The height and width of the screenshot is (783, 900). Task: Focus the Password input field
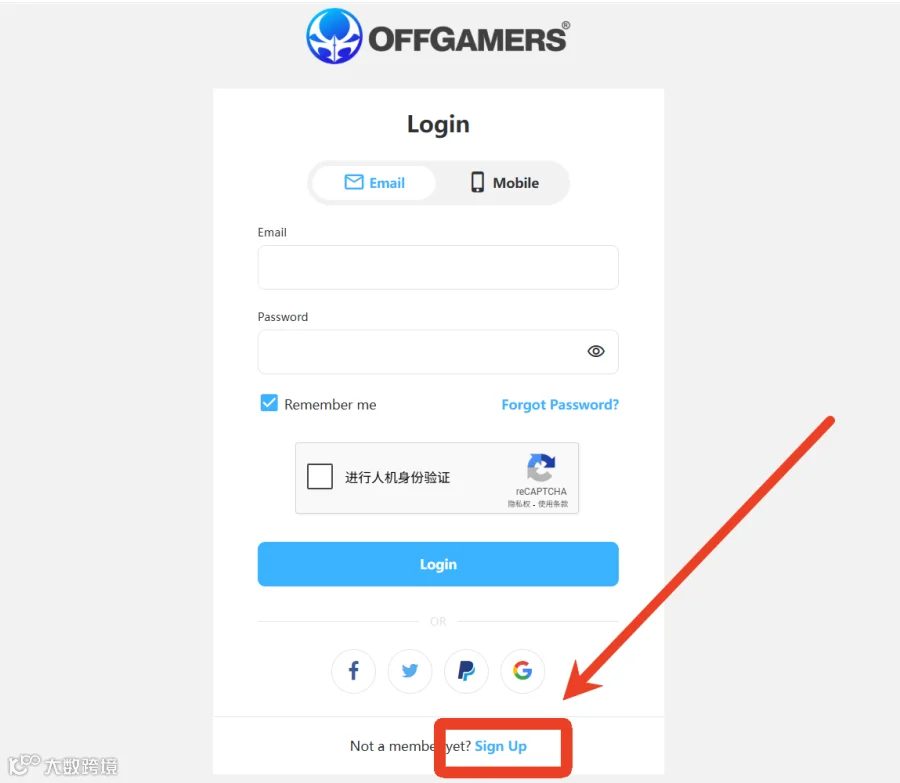click(x=438, y=352)
